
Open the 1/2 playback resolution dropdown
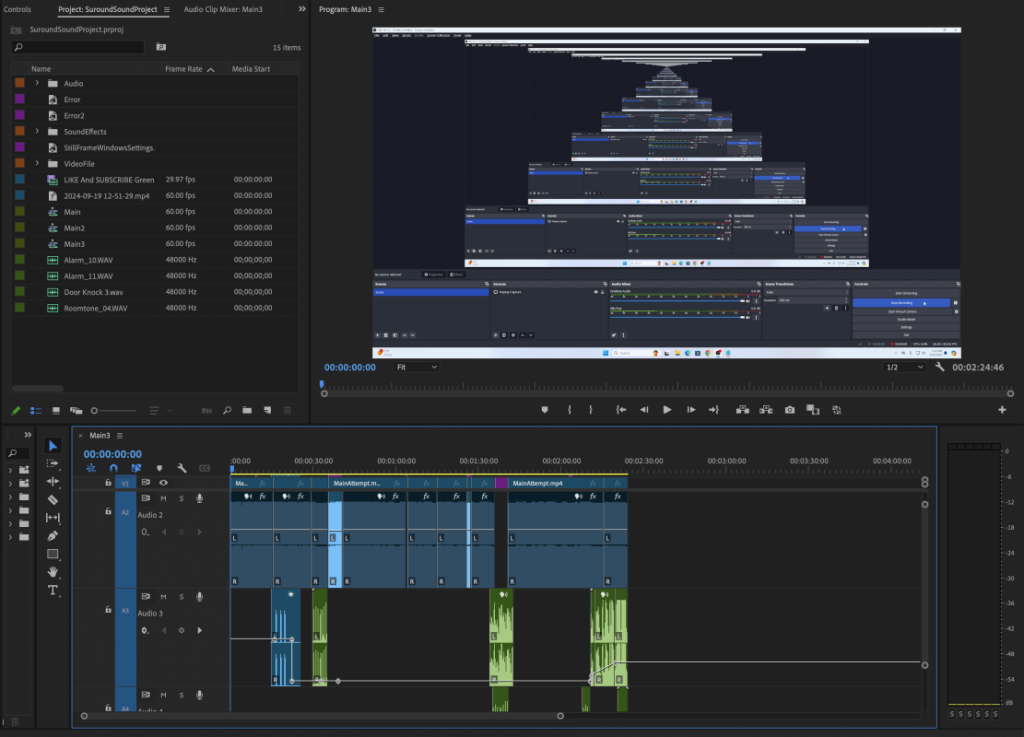tap(905, 367)
